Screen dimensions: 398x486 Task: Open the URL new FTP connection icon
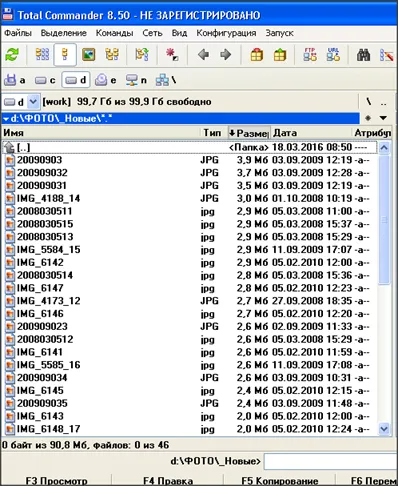pyautogui.click(x=333, y=55)
